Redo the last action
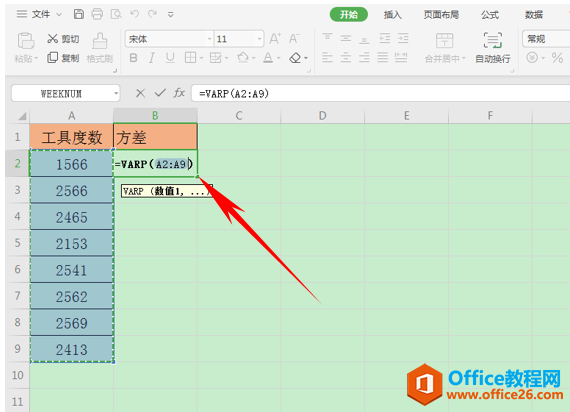The width and height of the screenshot is (570, 412). (x=152, y=14)
